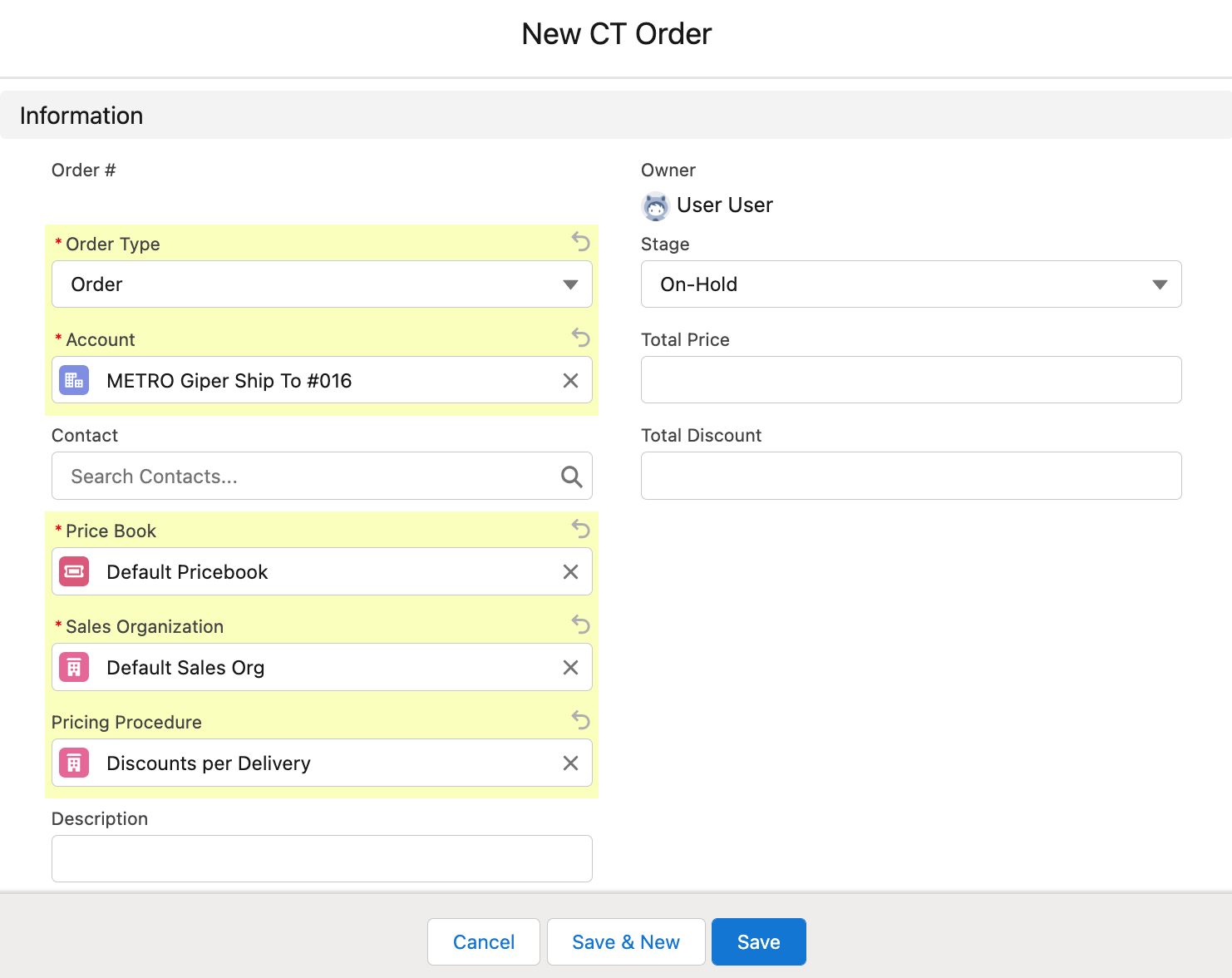Undo the Sales Organization change
This screenshot has height=978, width=1232.
[x=580, y=625]
